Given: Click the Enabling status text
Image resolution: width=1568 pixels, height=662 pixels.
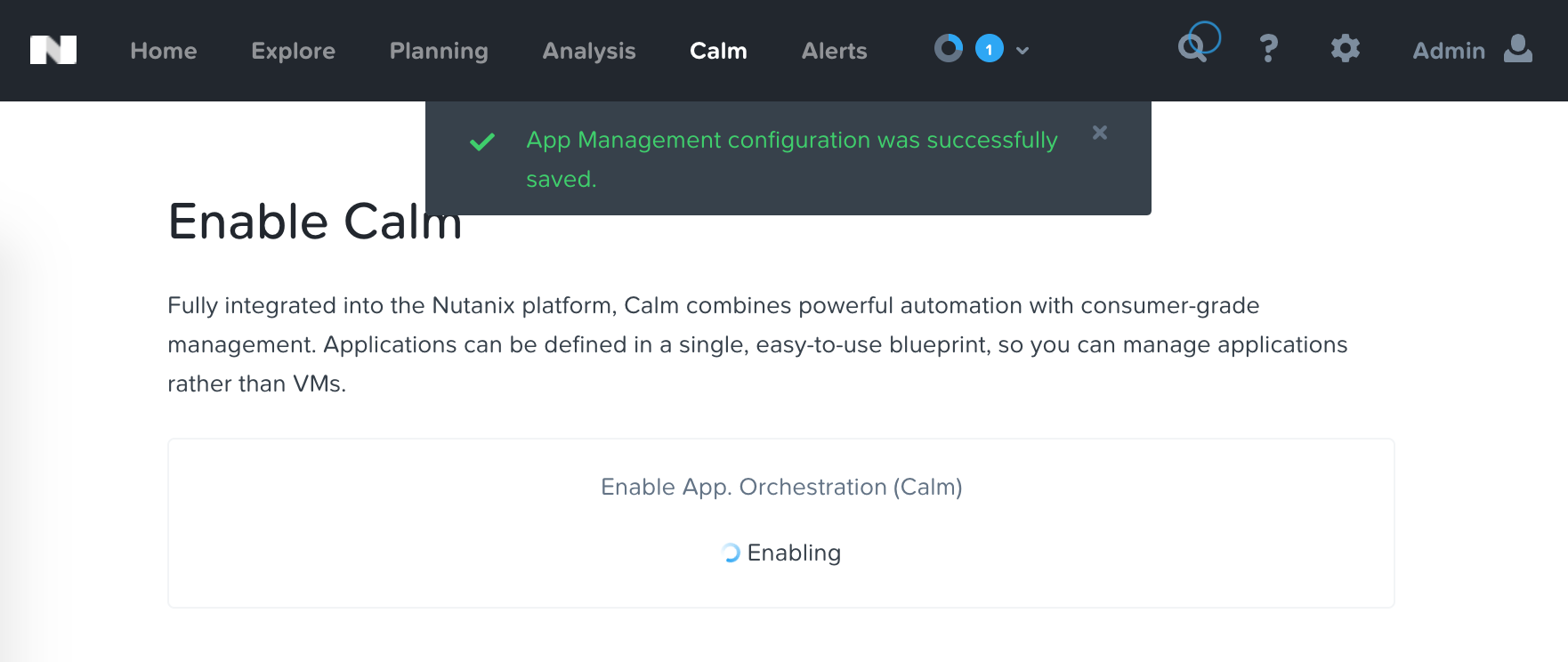Looking at the screenshot, I should [x=794, y=553].
